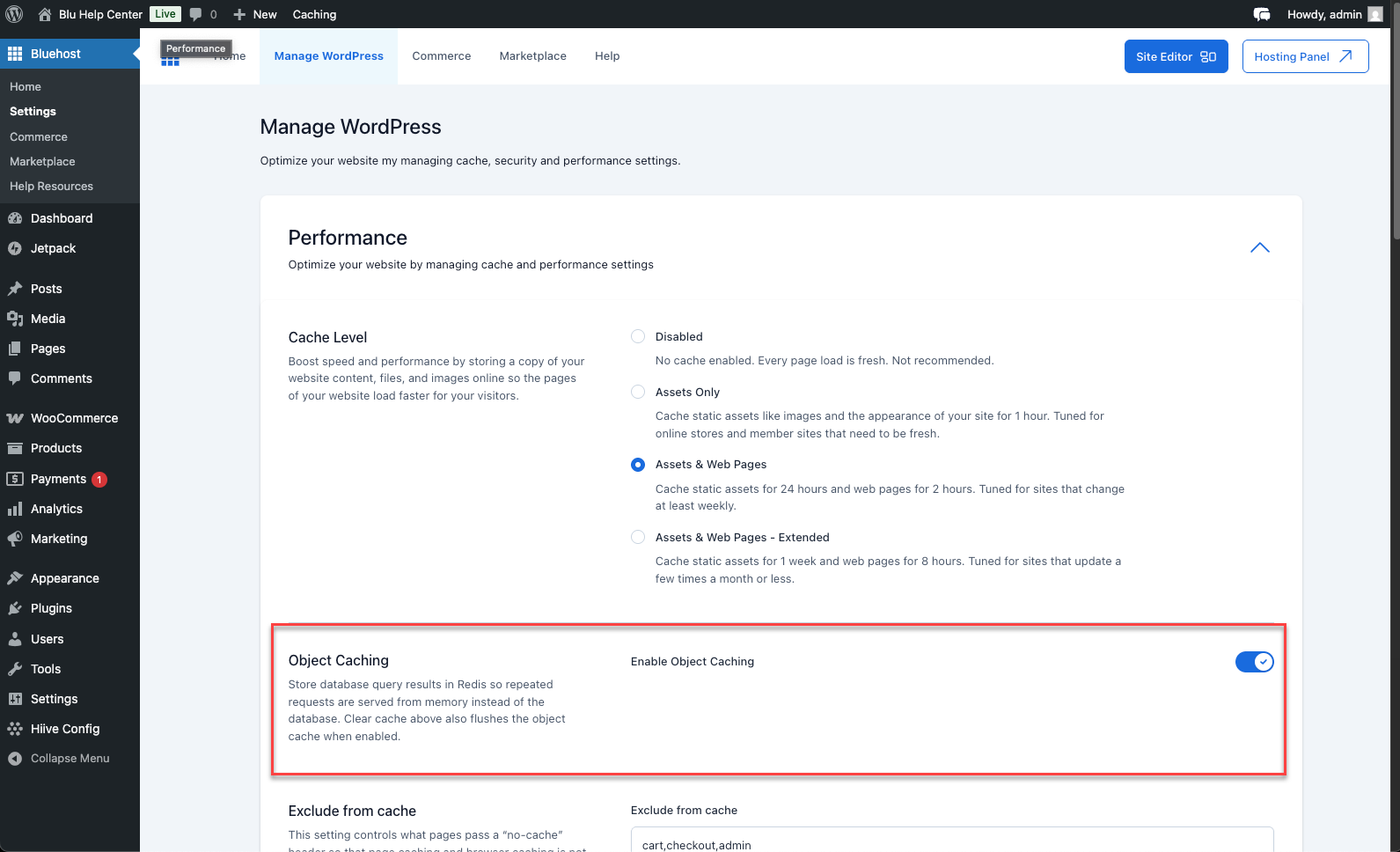Click the Bluehost grid logo icon
This screenshot has height=852, width=1400.
[x=170, y=61]
